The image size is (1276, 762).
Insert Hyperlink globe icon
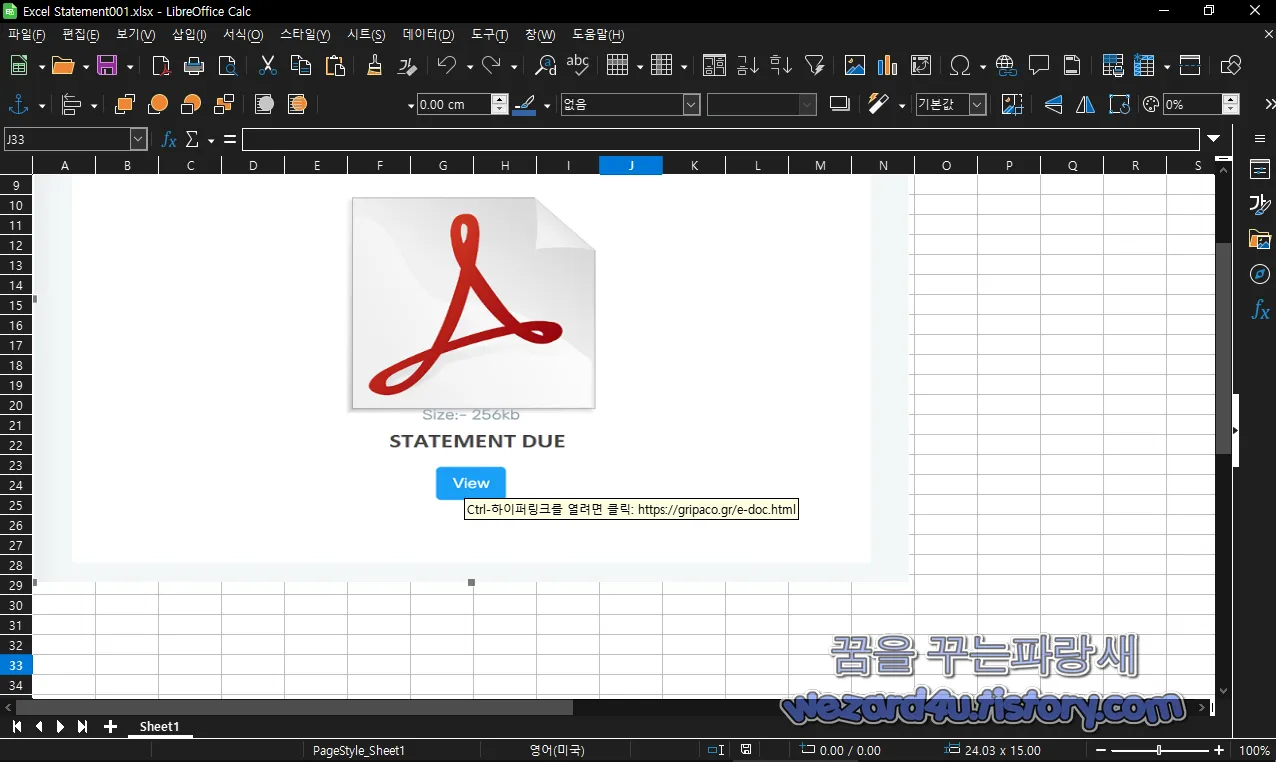tap(1006, 66)
